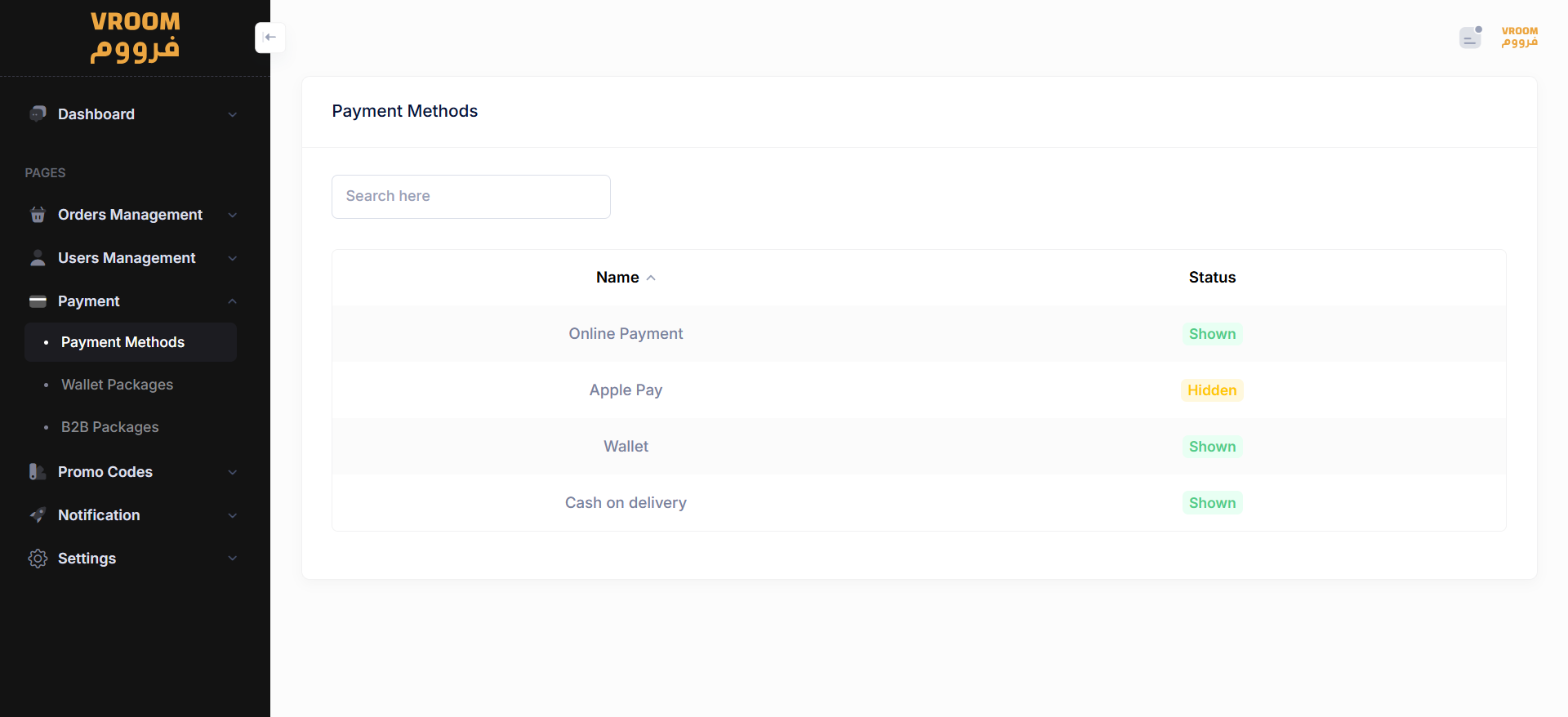Viewport: 1568px width, 717px height.
Task: Expand the Dashboard chevron
Action: click(x=233, y=114)
